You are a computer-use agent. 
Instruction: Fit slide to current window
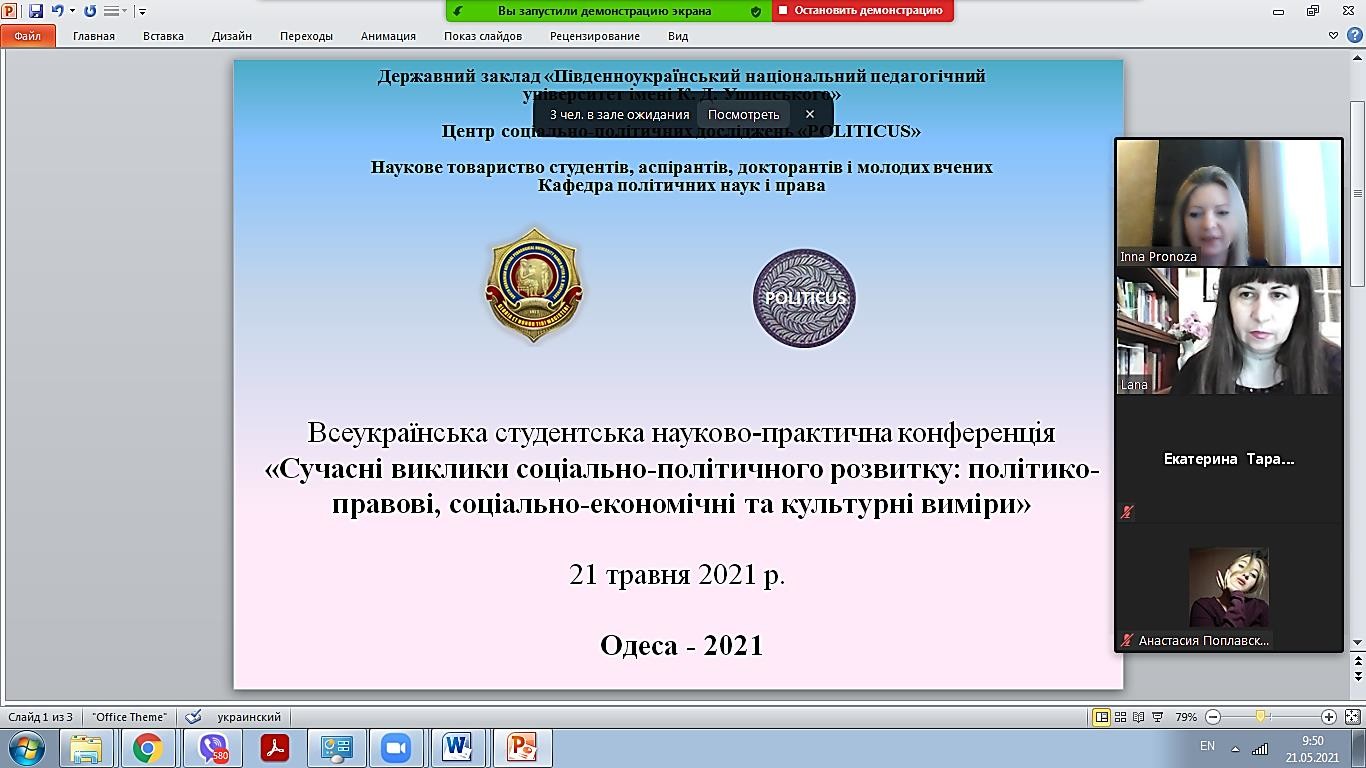click(1353, 717)
